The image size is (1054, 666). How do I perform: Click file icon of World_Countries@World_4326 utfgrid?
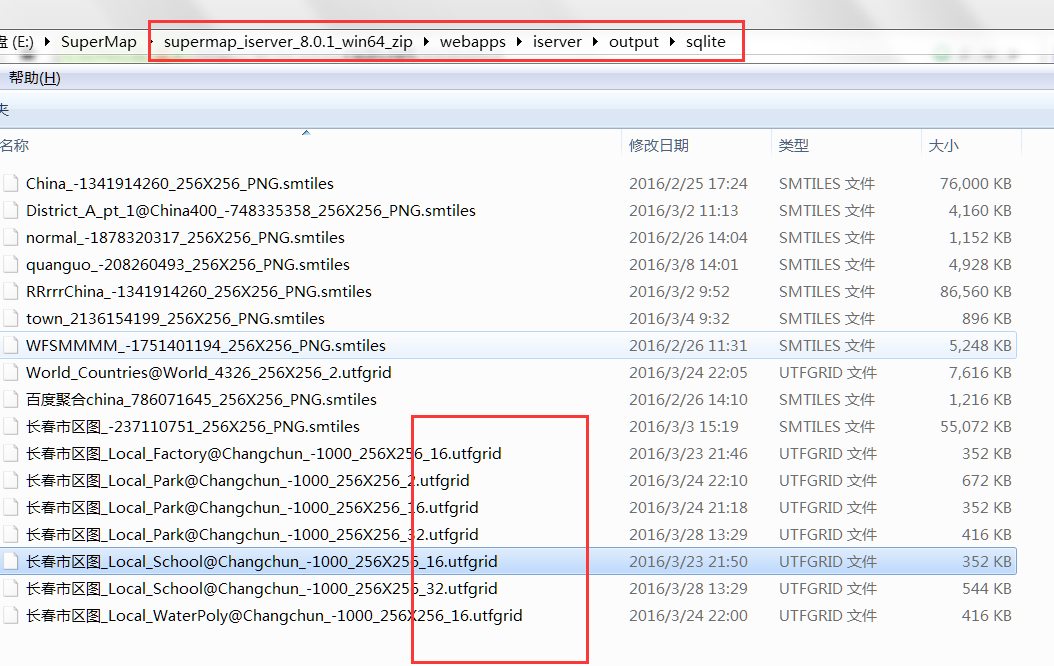10,372
